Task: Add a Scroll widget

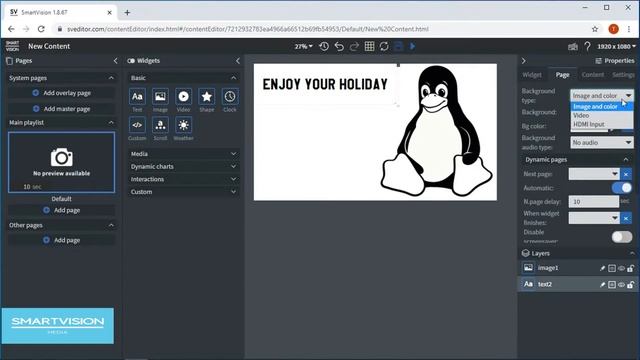Action: coord(160,125)
